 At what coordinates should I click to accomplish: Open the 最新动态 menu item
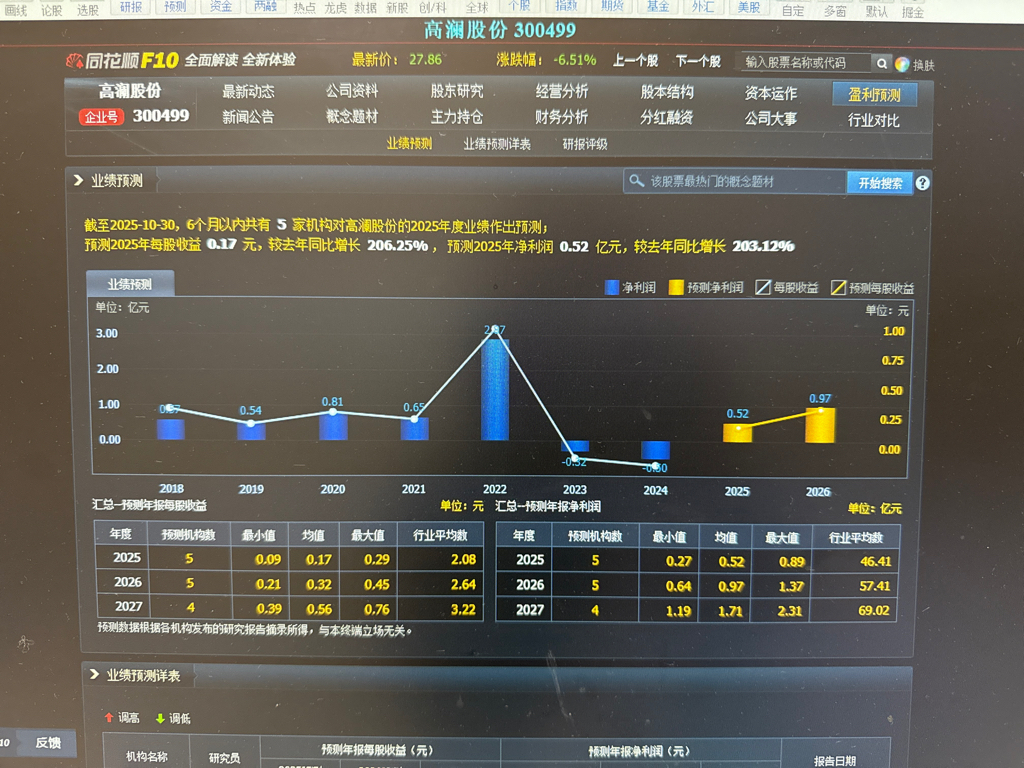coord(248,91)
